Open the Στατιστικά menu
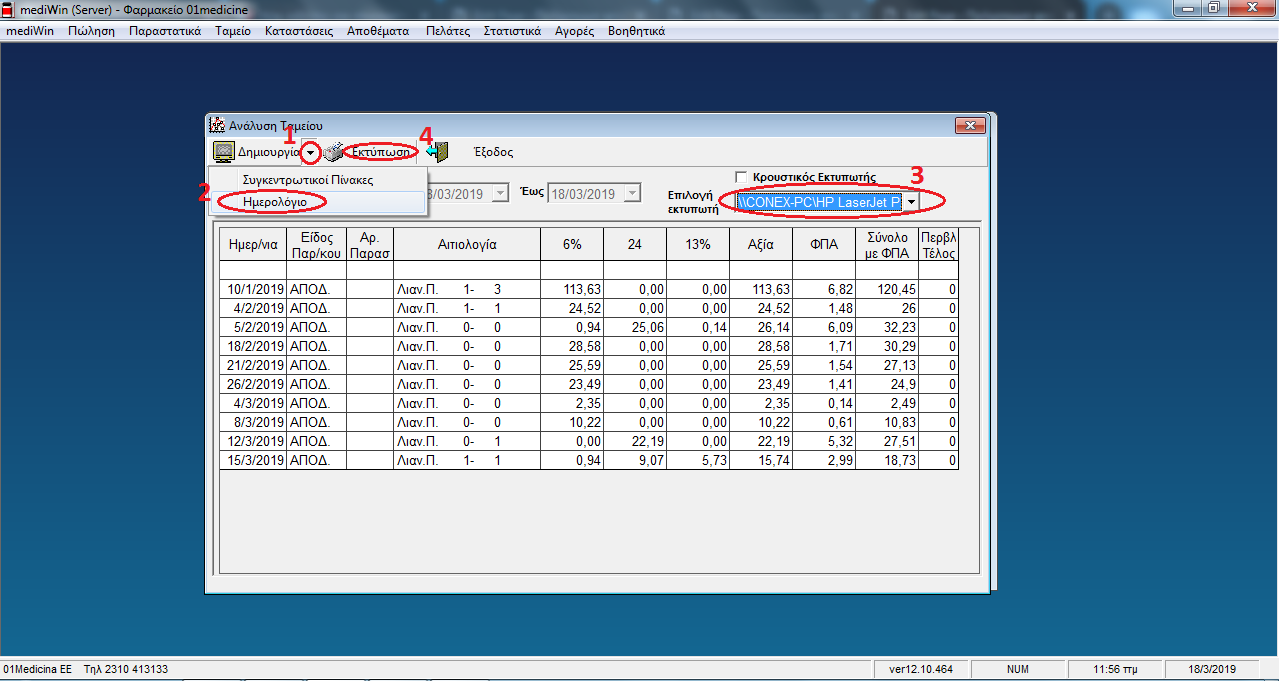This screenshot has height=681, width=1279. pos(512,31)
